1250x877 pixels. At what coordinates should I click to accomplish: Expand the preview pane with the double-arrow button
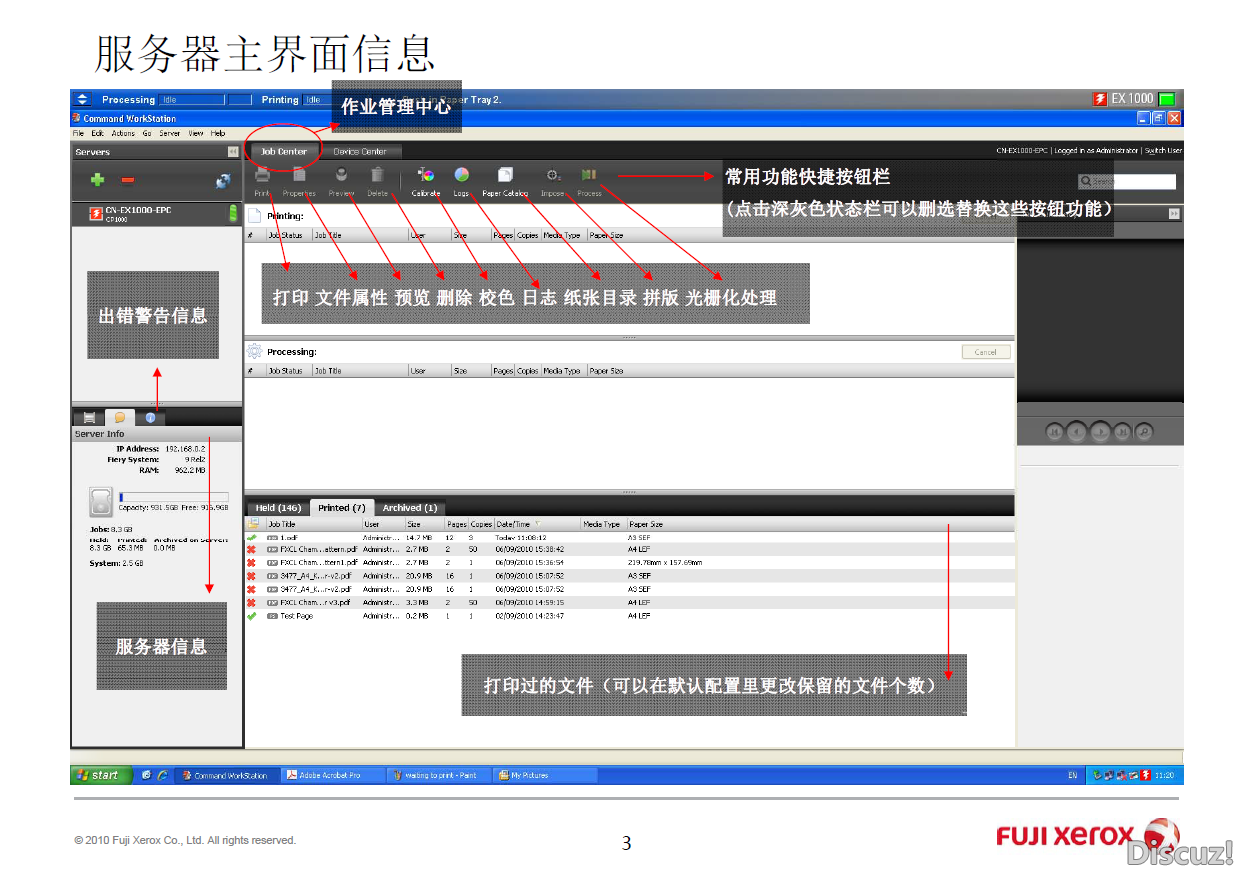[x=1174, y=214]
